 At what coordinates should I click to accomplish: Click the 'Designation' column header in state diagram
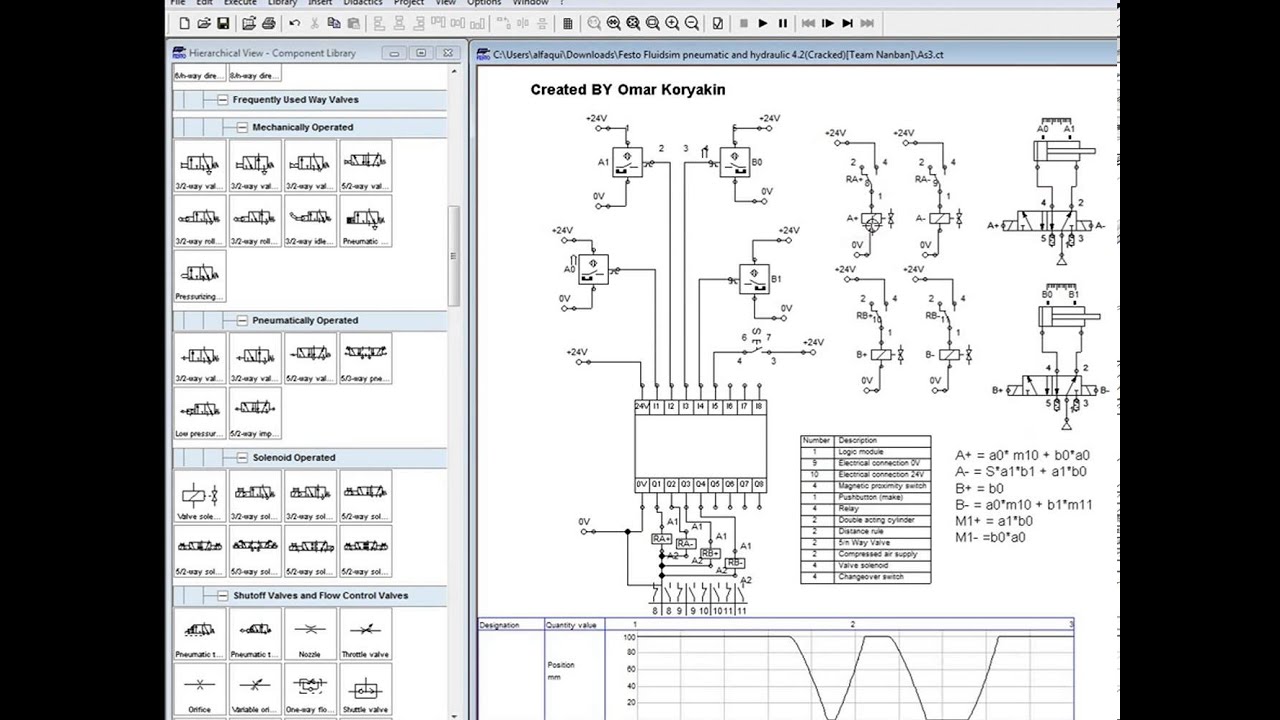pos(499,625)
